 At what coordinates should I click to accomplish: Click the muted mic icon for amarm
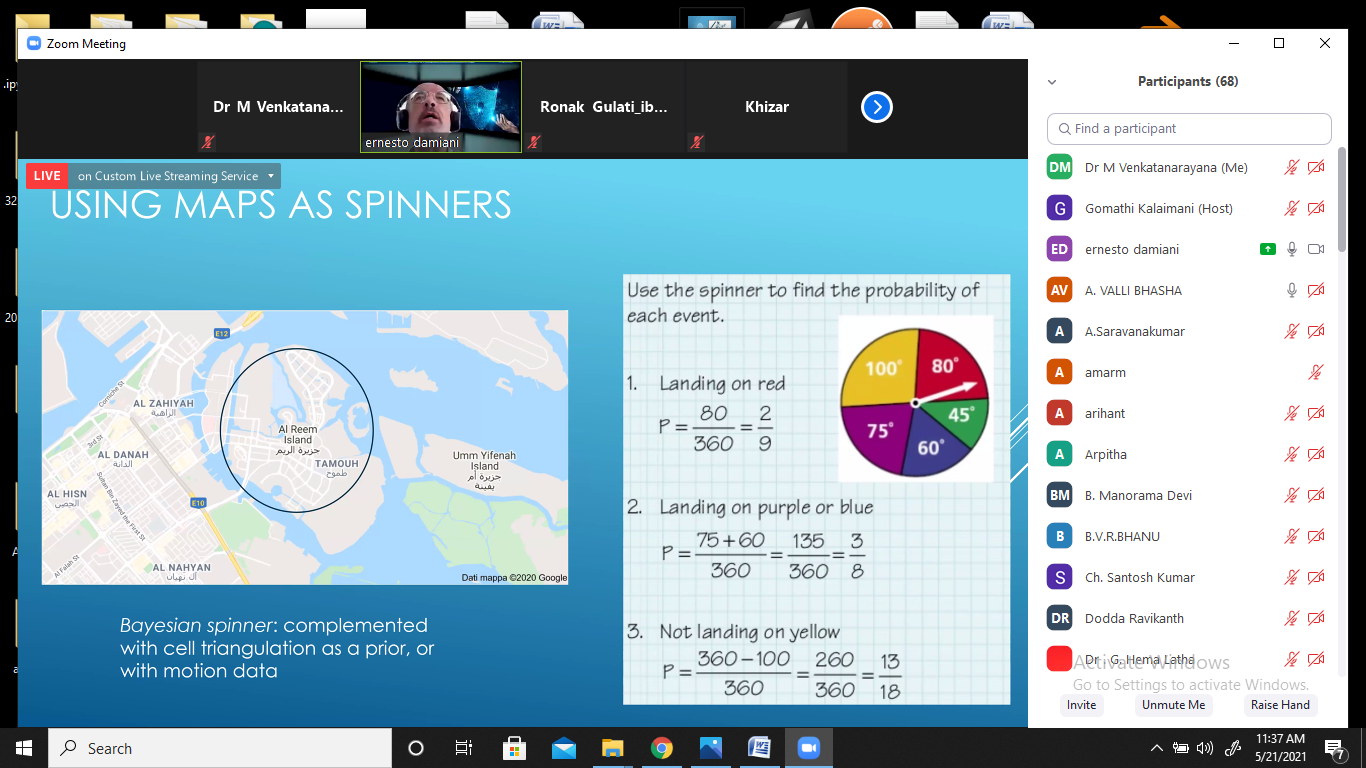(1316, 373)
